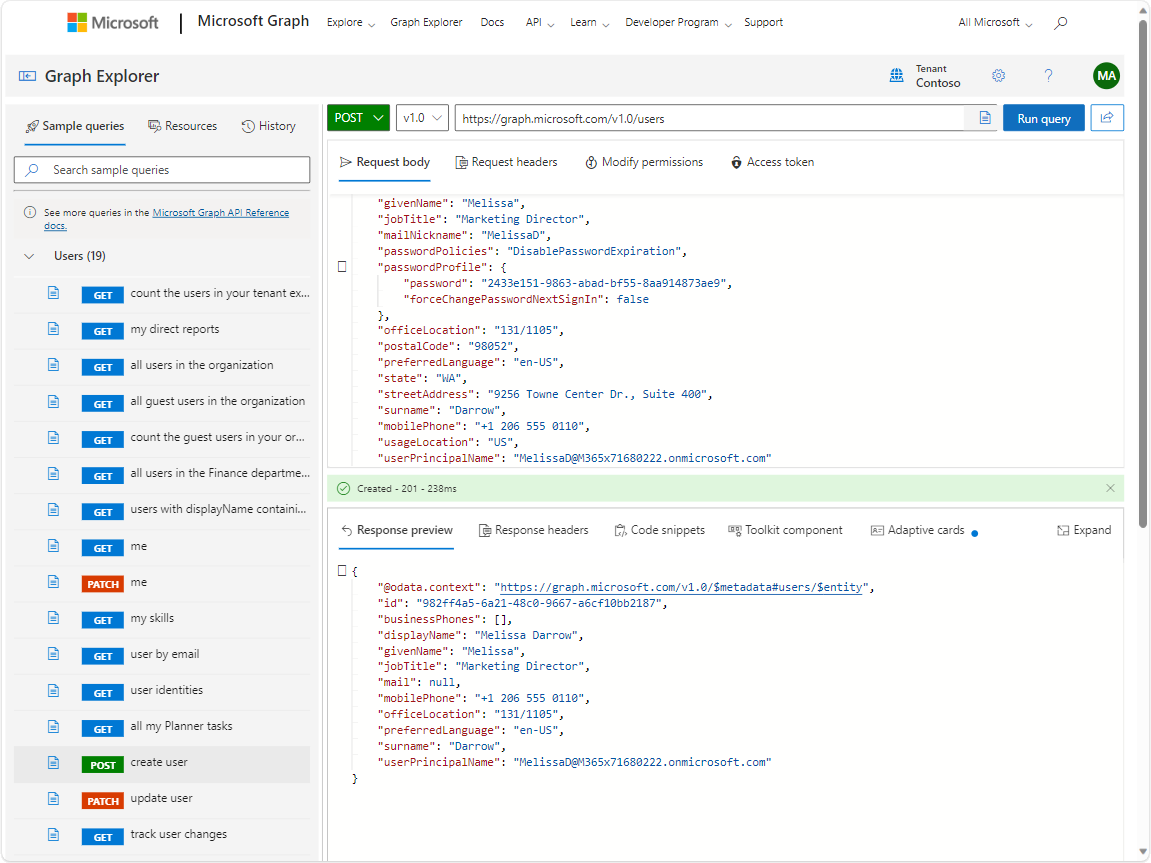Click doc icon beside count the guest users
Screen dimensions: 1151x863
coord(54,437)
